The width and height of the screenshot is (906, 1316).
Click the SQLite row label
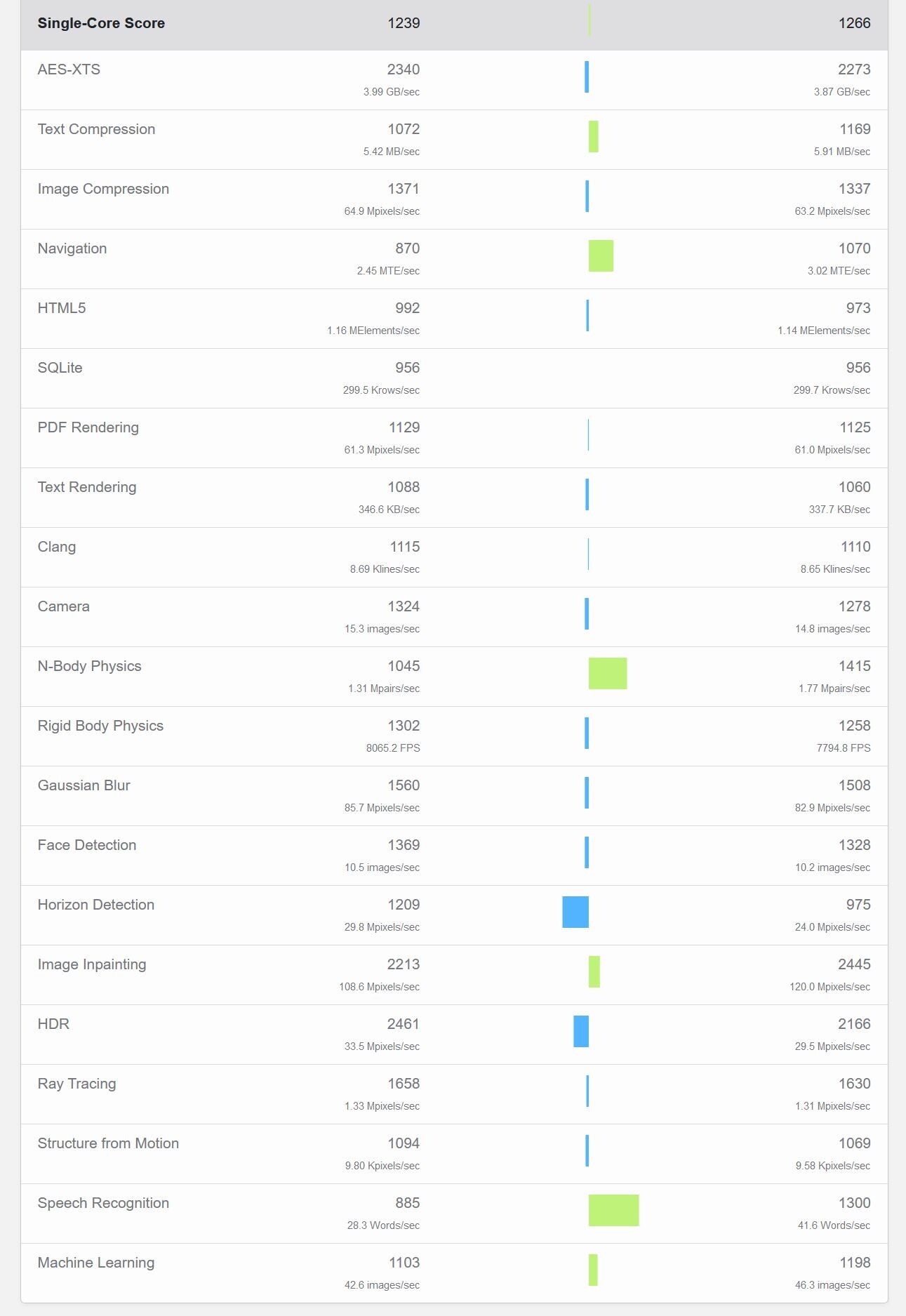pos(60,368)
